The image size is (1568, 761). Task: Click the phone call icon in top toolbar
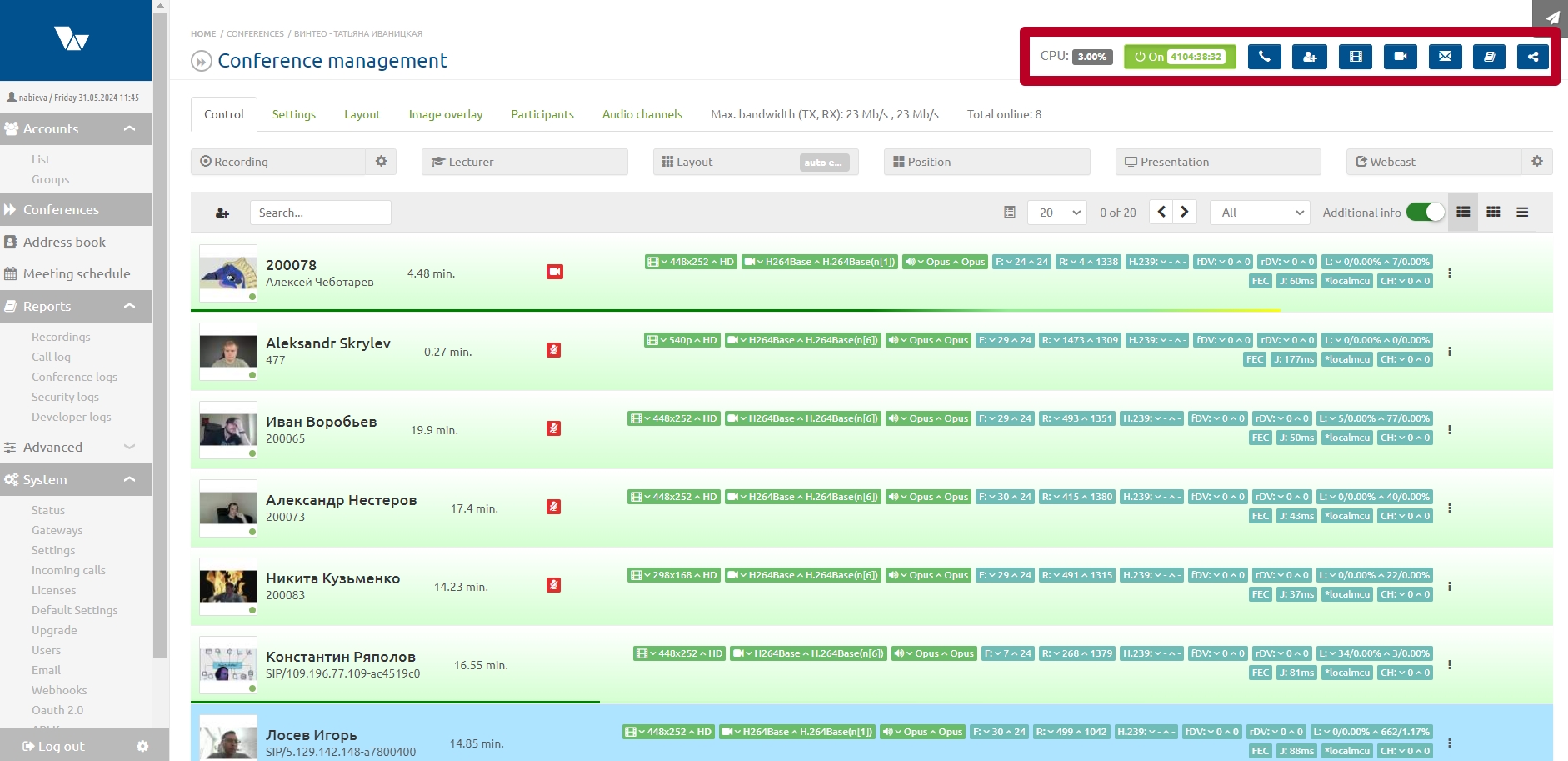[1264, 57]
